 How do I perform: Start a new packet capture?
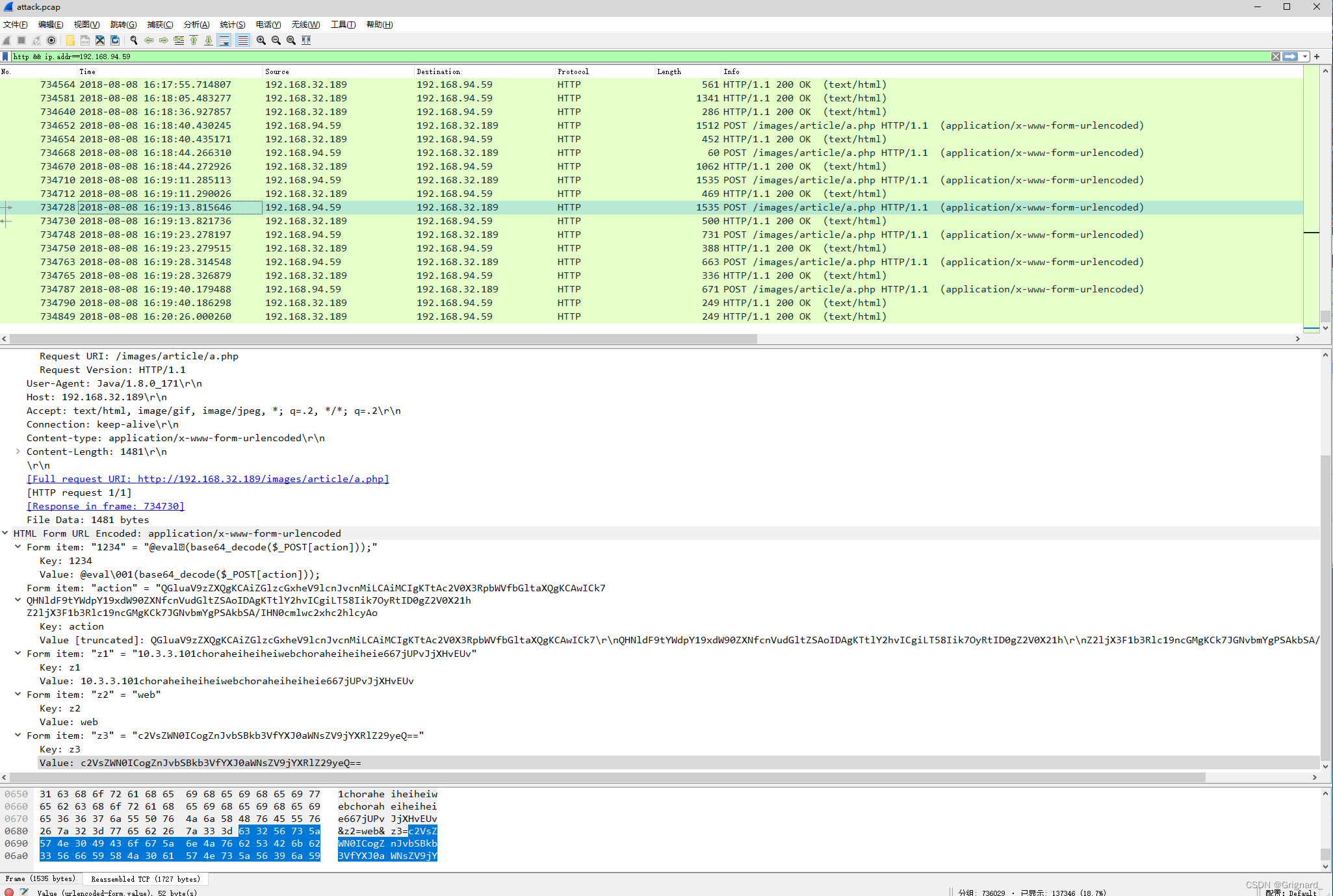pyautogui.click(x=7, y=40)
